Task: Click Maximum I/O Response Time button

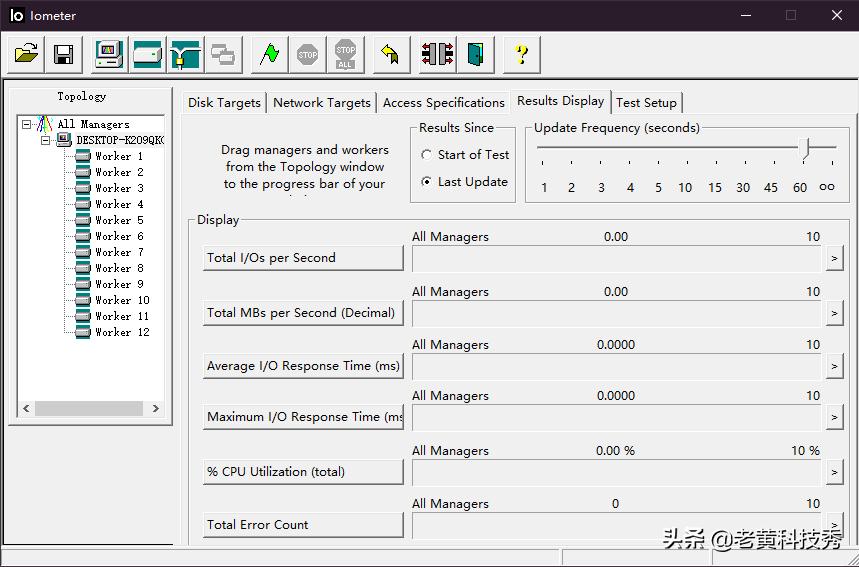Action: [x=303, y=417]
